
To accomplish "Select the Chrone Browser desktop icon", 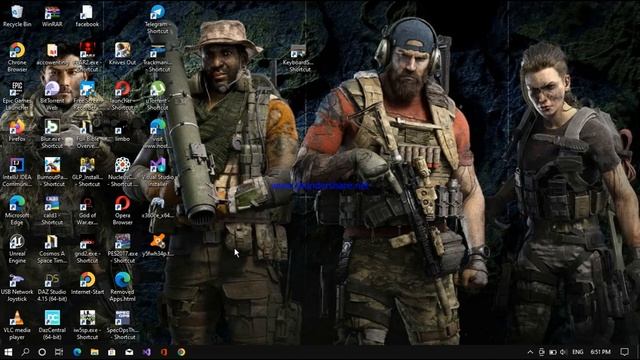I will coord(17,58).
